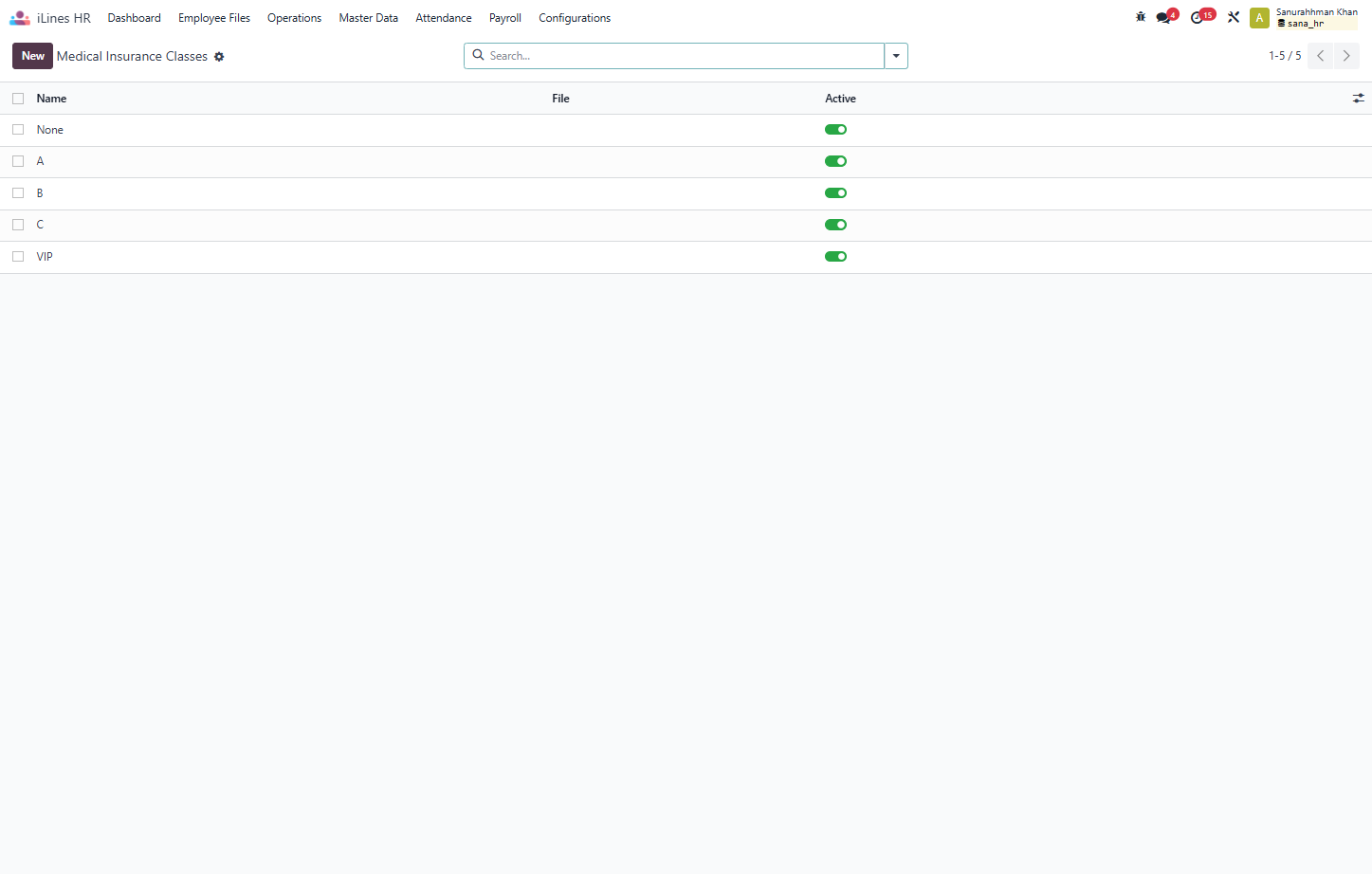The height and width of the screenshot is (874, 1372).
Task: Tick the checkbox for row None
Action: [x=18, y=130]
